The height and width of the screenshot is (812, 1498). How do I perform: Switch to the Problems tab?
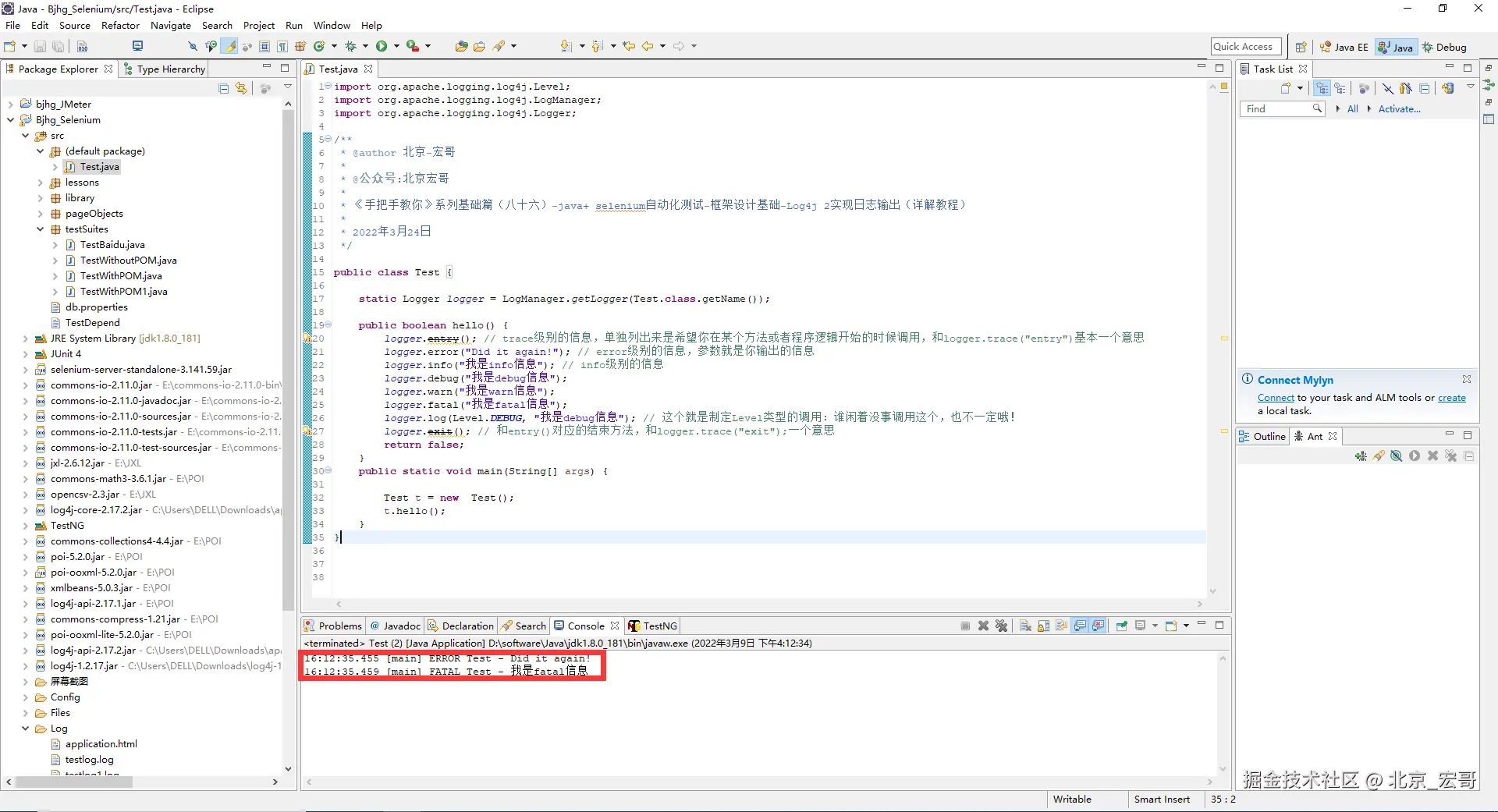tap(333, 626)
